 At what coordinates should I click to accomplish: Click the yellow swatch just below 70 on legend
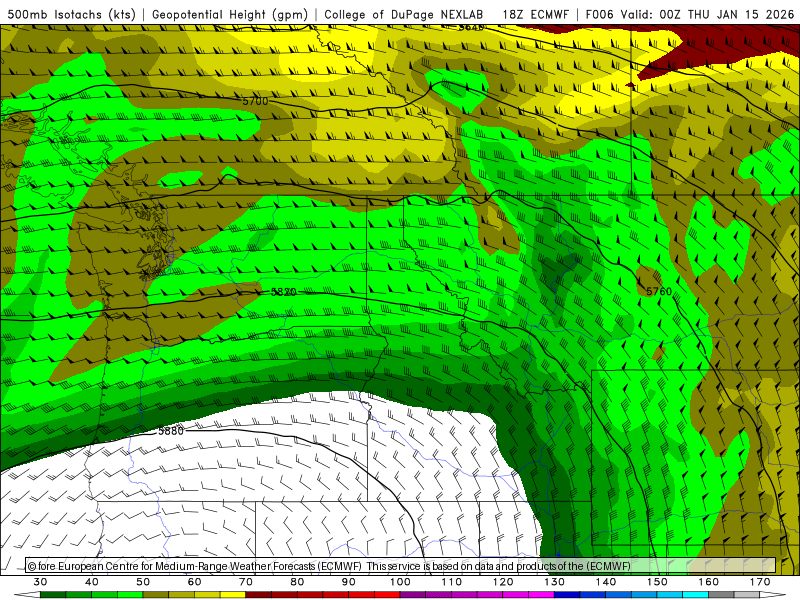(x=233, y=595)
